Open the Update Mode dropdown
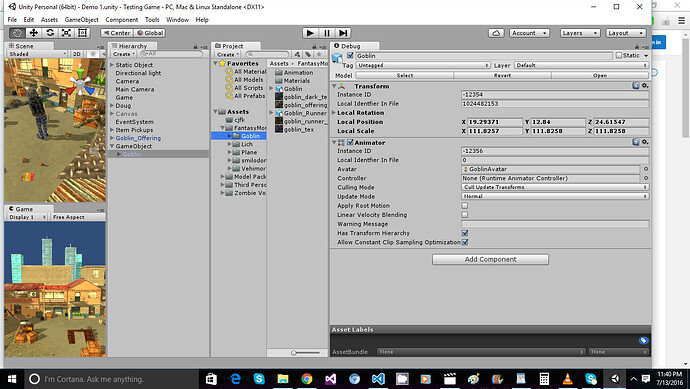The width and height of the screenshot is (690, 389). pyautogui.click(x=555, y=196)
